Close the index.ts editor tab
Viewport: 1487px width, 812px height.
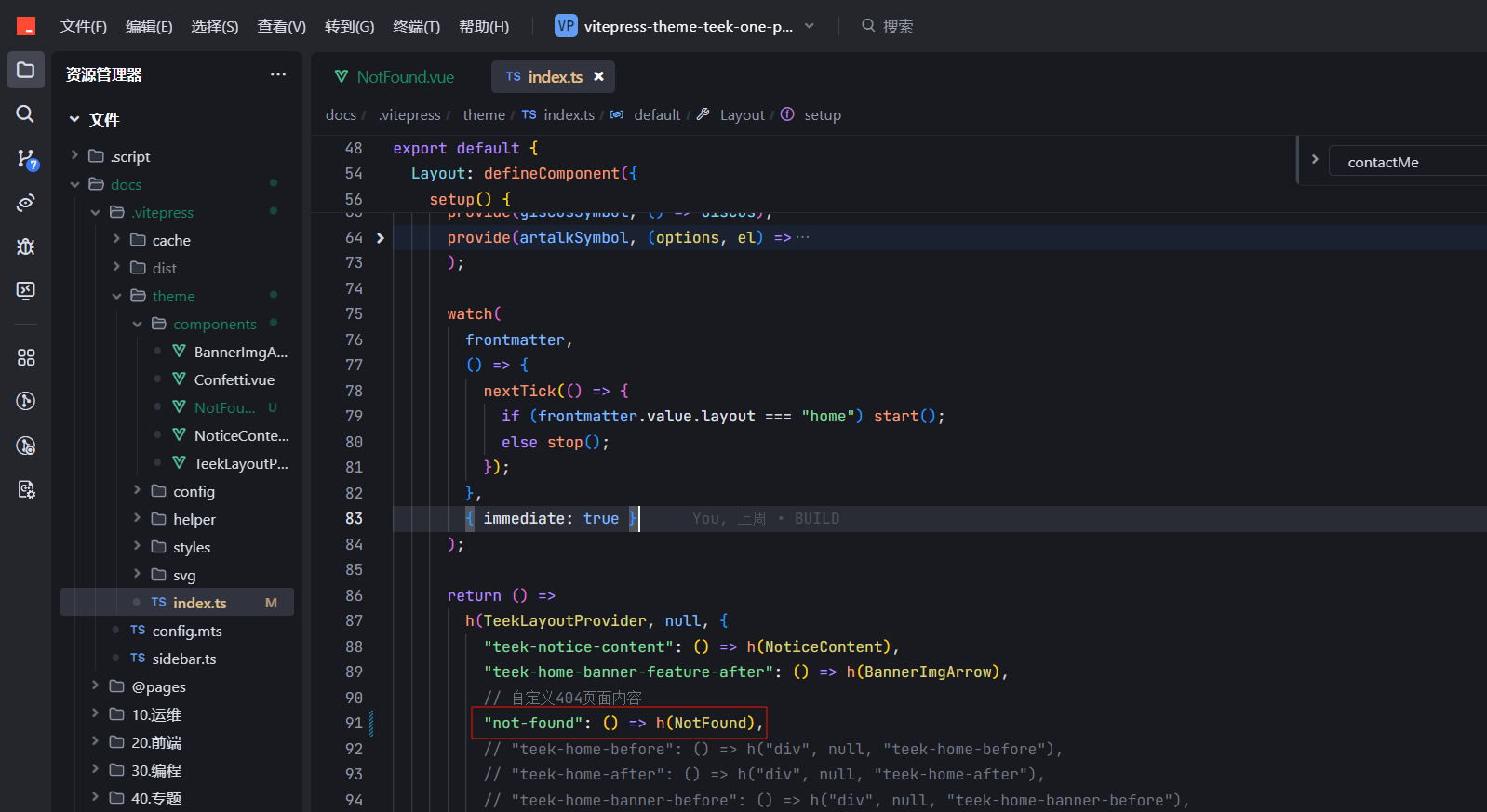pos(599,76)
